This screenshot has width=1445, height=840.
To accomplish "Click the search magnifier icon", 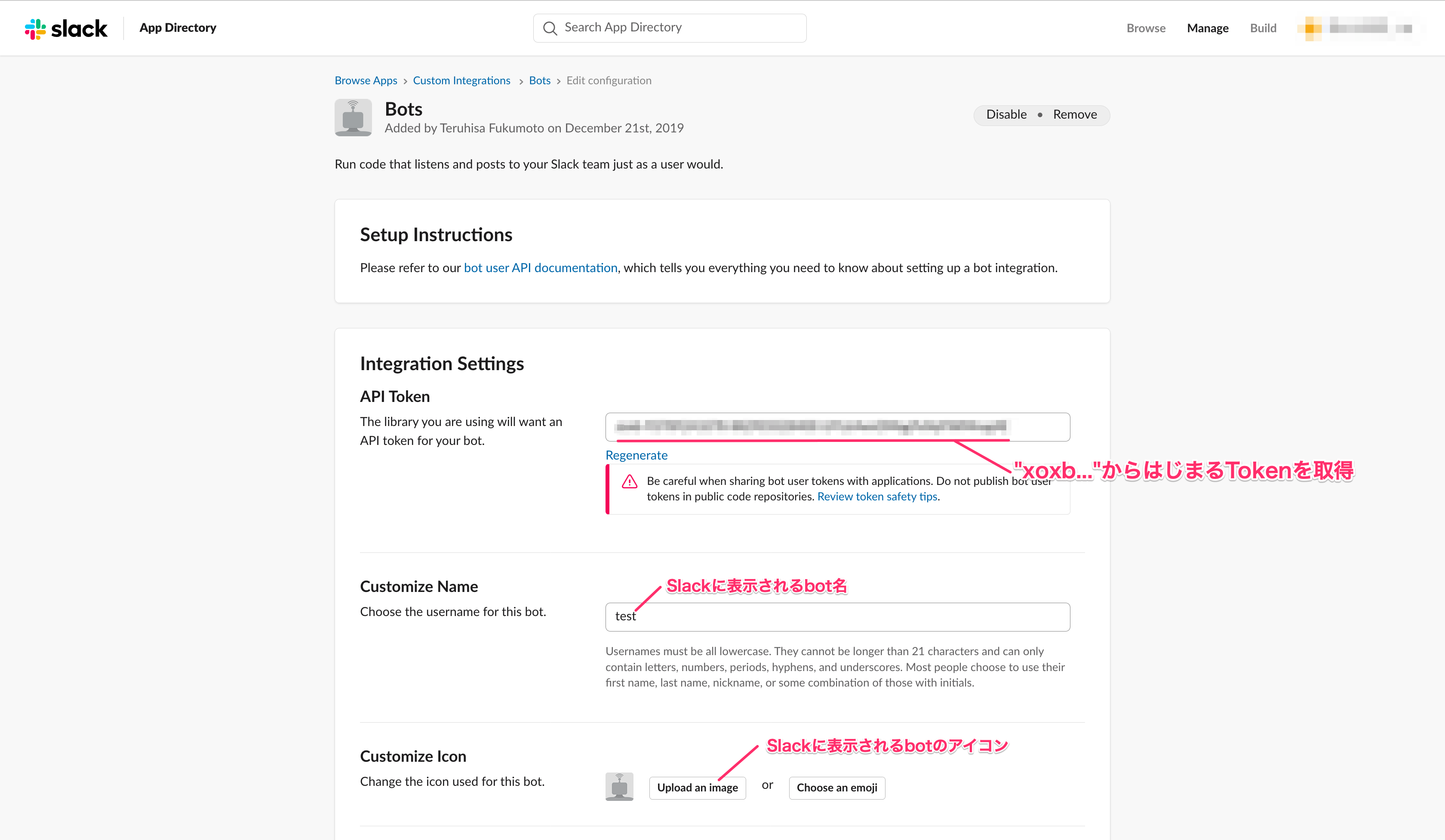I will 550,28.
